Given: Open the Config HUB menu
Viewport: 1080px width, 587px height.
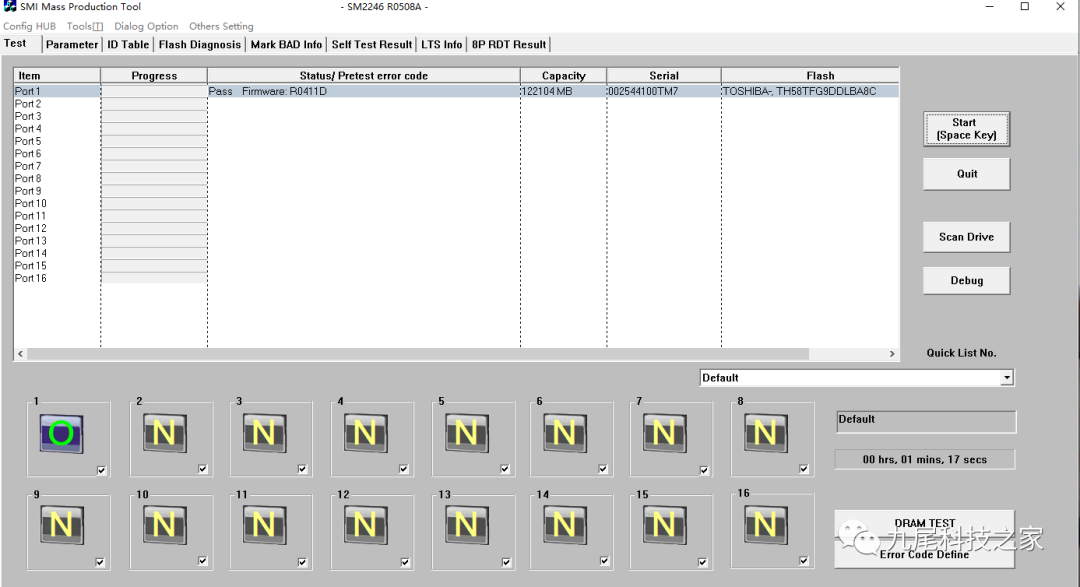Looking at the screenshot, I should point(29,26).
